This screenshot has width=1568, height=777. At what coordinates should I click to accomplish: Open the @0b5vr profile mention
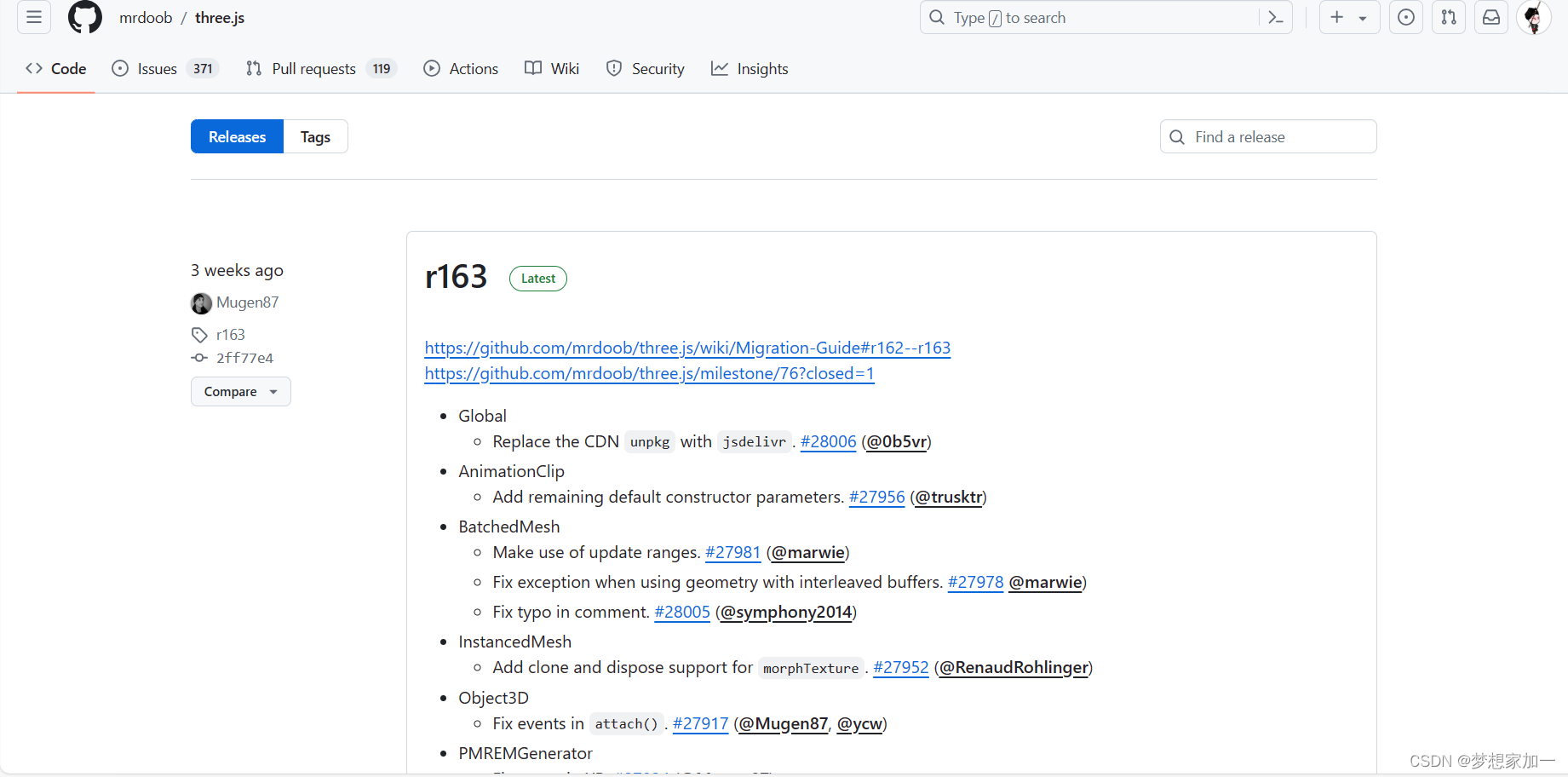[x=896, y=441]
